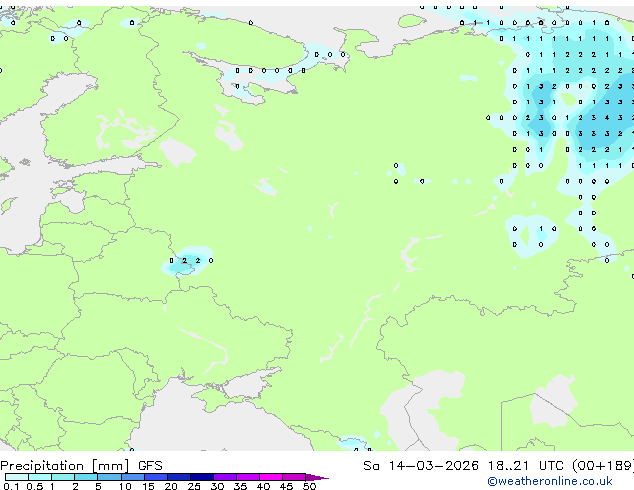The height and width of the screenshot is (490, 634).
Task: Click the "Precipitation [mm]" title text
Action: click(65, 466)
